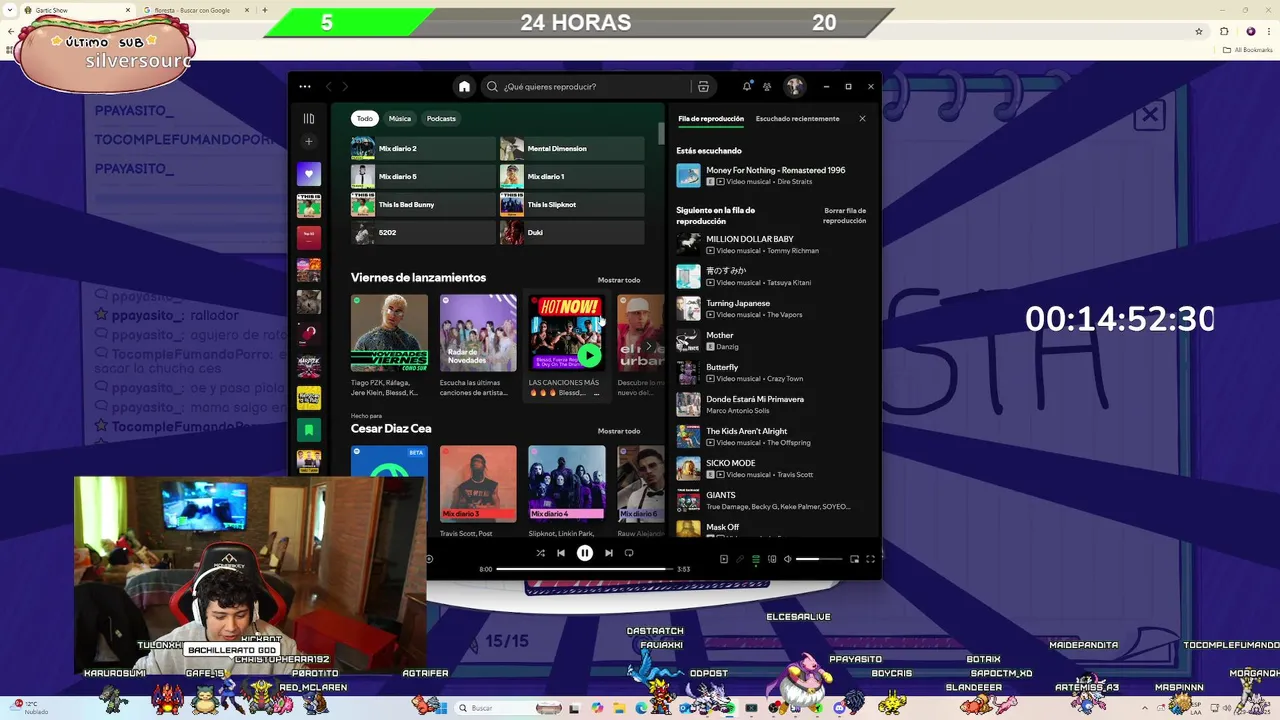Open Connect to a device icon
The image size is (1280, 720).
[772, 559]
